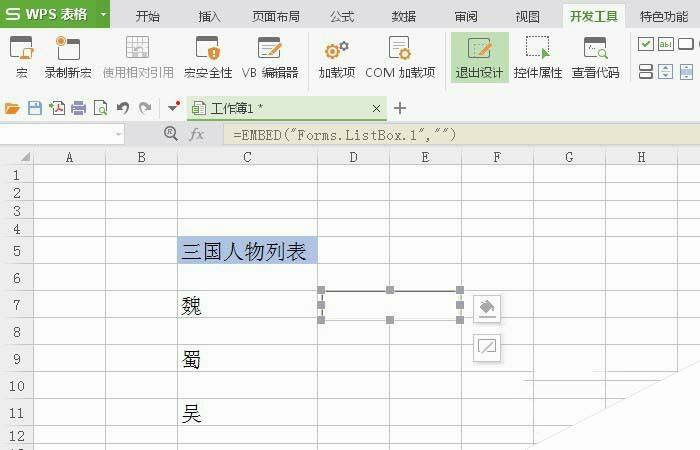Insert a scroll bar control

(686, 71)
